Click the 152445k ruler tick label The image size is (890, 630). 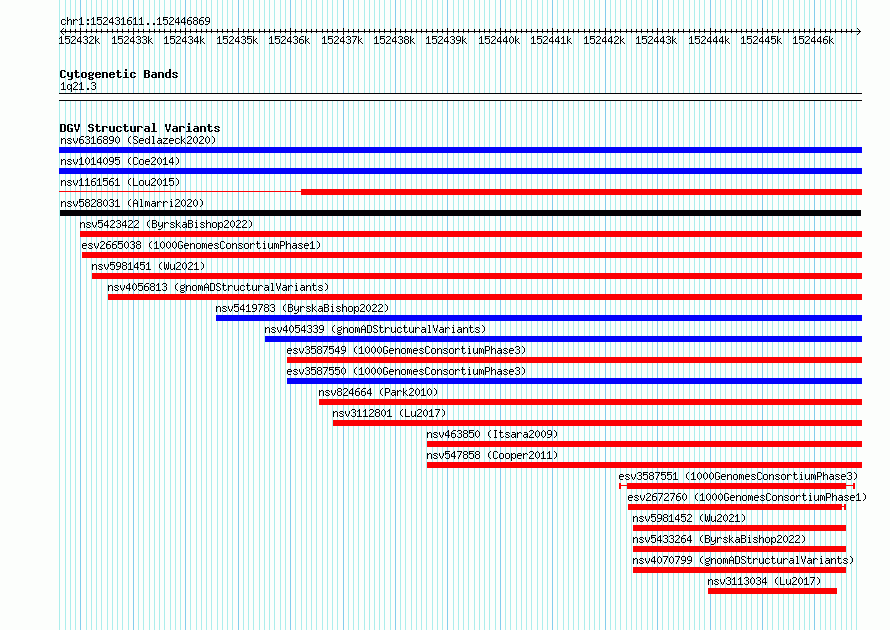coord(761,40)
